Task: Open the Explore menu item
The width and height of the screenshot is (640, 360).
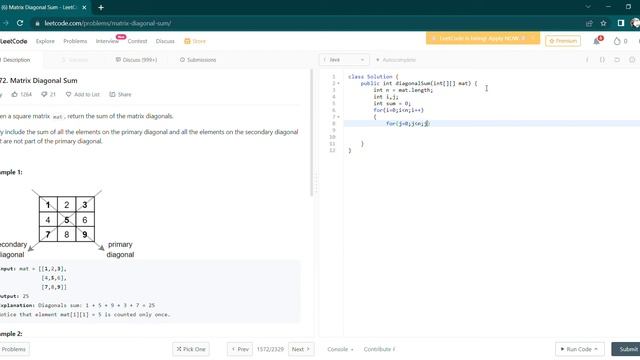Action: pyautogui.click(x=45, y=41)
